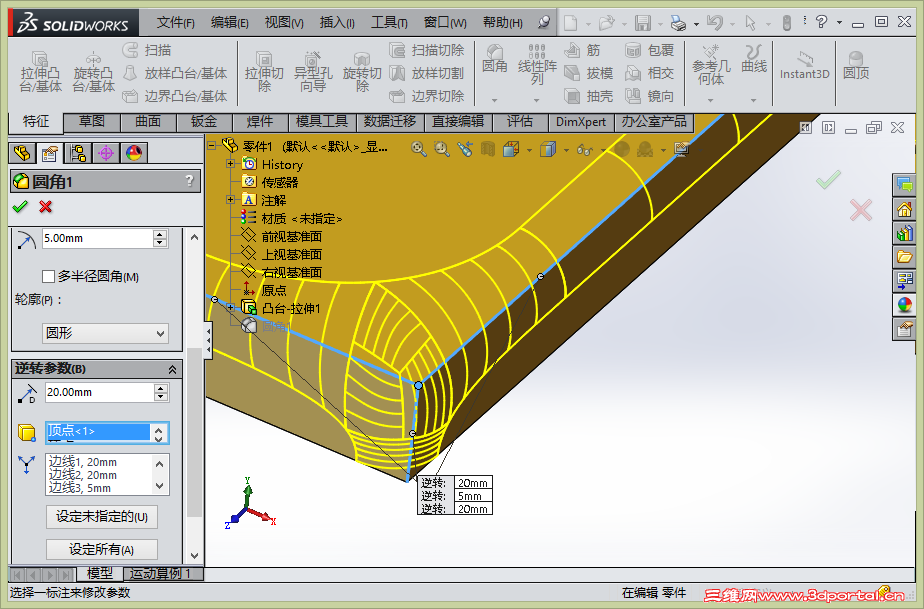
Task: Cancel 圆角1 with the red X
Action: pyautogui.click(x=45, y=207)
